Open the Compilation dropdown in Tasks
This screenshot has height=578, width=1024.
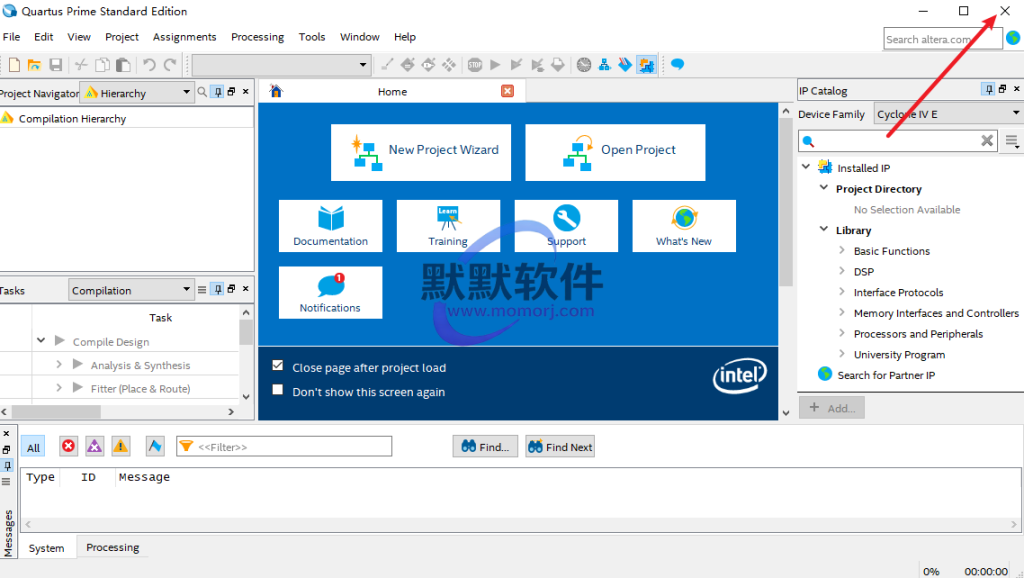[x=131, y=290]
